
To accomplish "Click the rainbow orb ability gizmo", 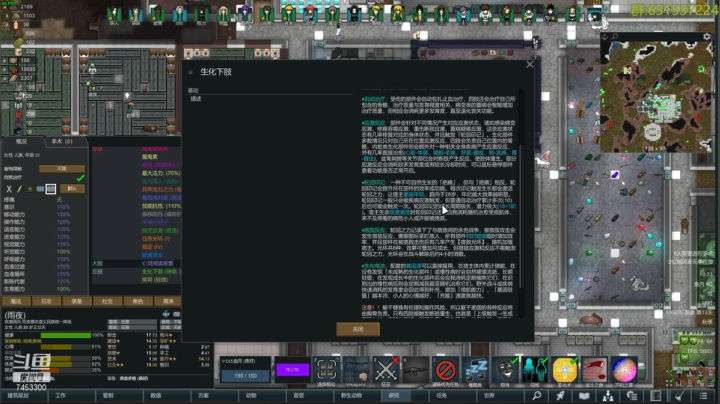I will (624, 370).
